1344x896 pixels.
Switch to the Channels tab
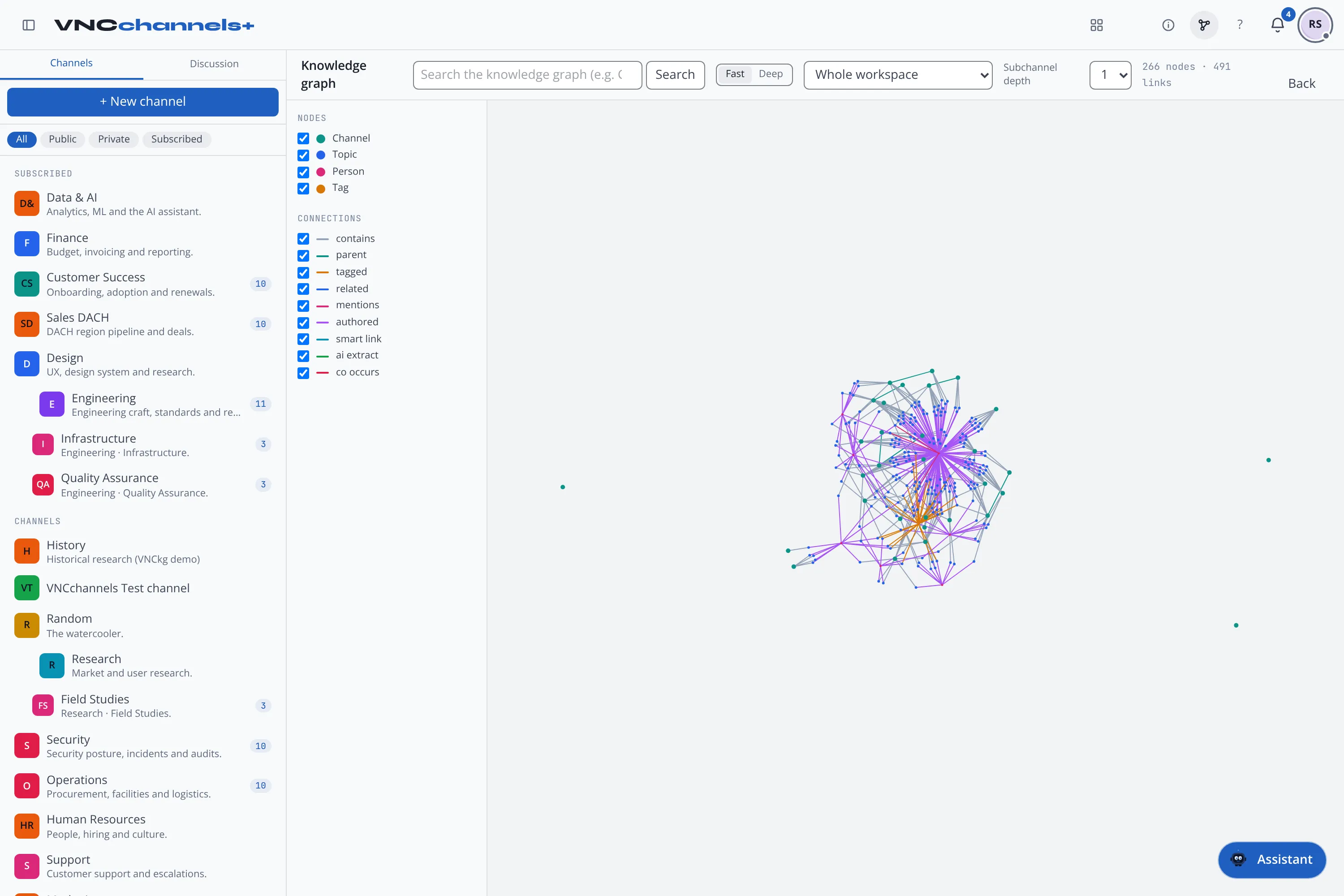point(71,64)
